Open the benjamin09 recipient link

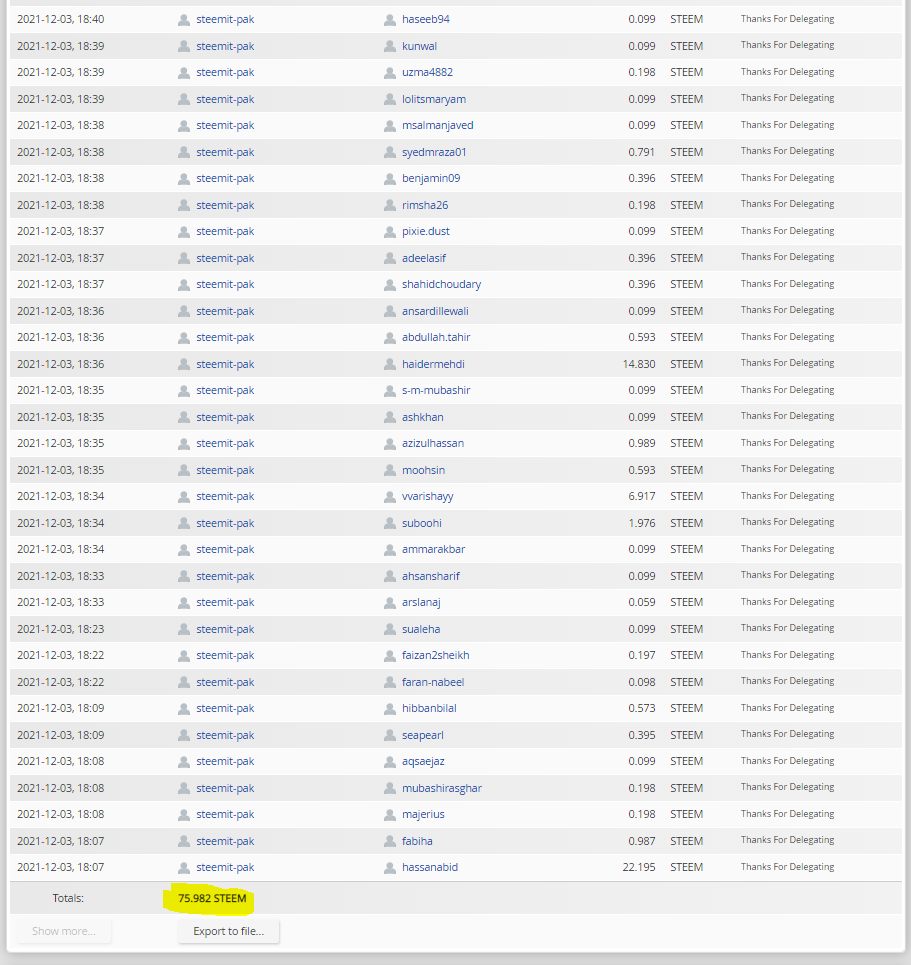point(431,178)
